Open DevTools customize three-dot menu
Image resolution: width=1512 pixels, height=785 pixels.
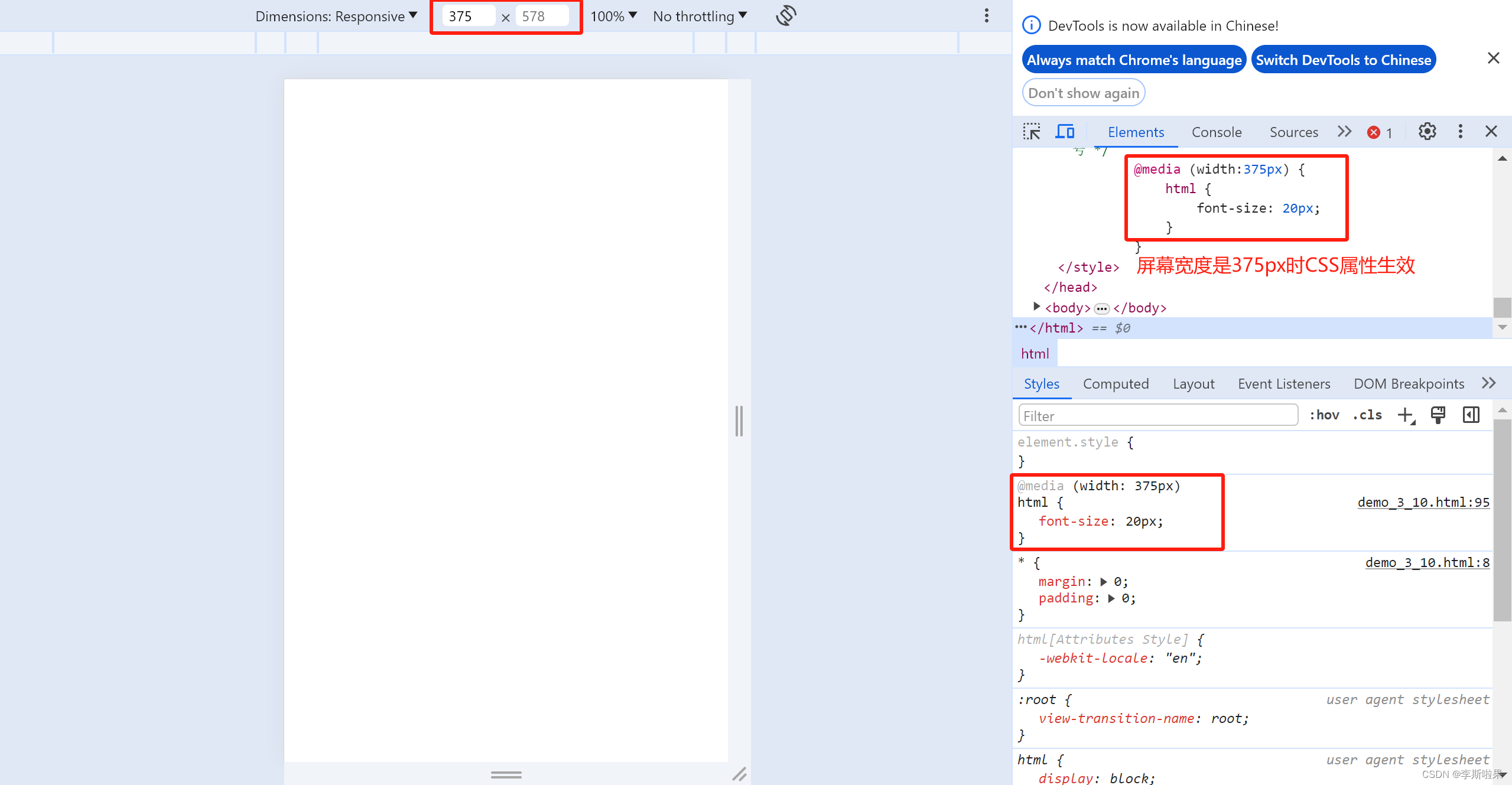point(1460,131)
